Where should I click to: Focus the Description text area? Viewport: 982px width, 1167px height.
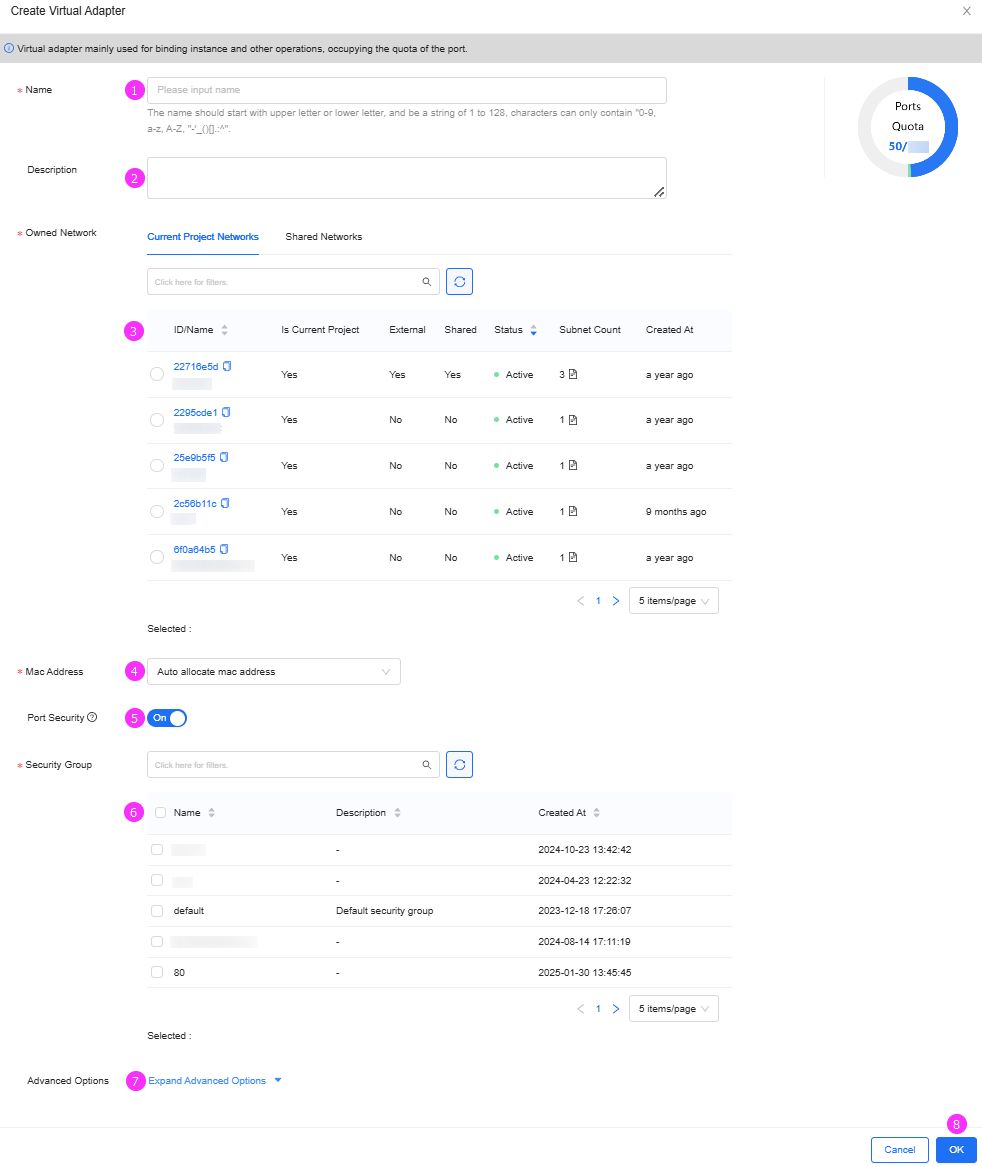[x=406, y=178]
